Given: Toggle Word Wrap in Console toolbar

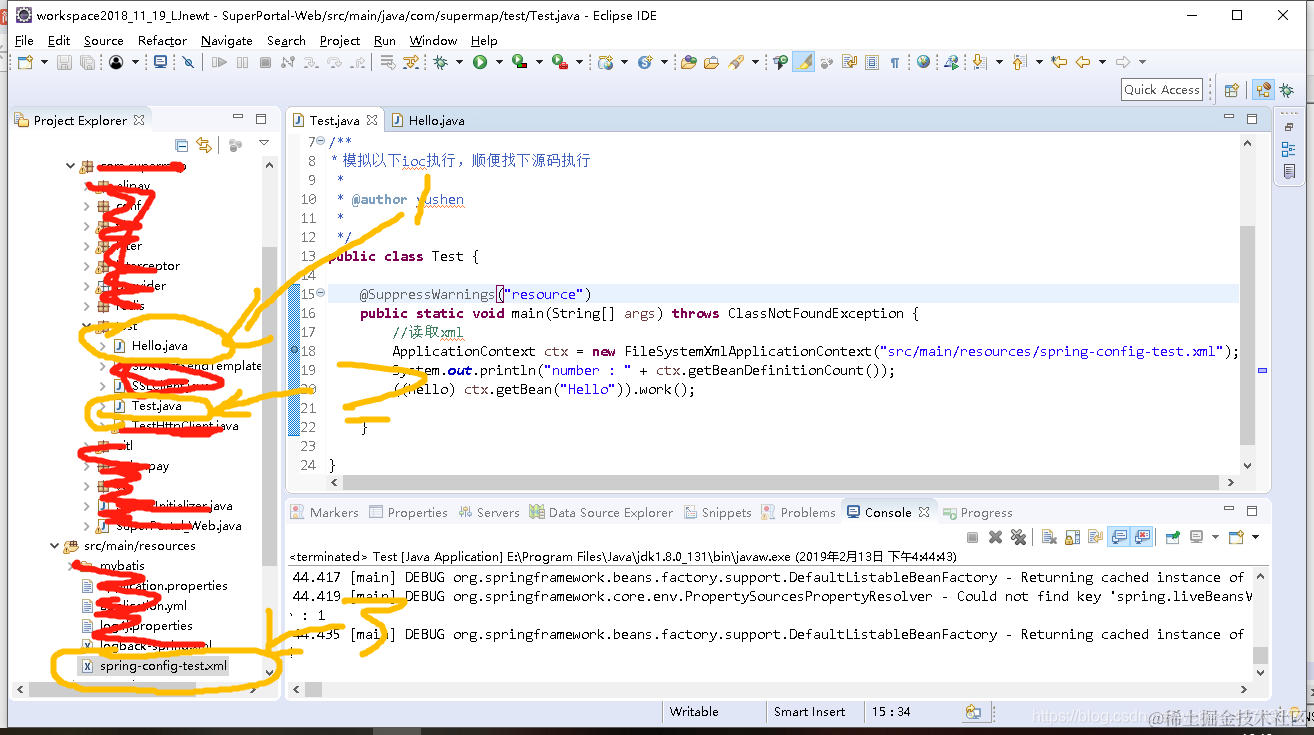Looking at the screenshot, I should 1095,537.
